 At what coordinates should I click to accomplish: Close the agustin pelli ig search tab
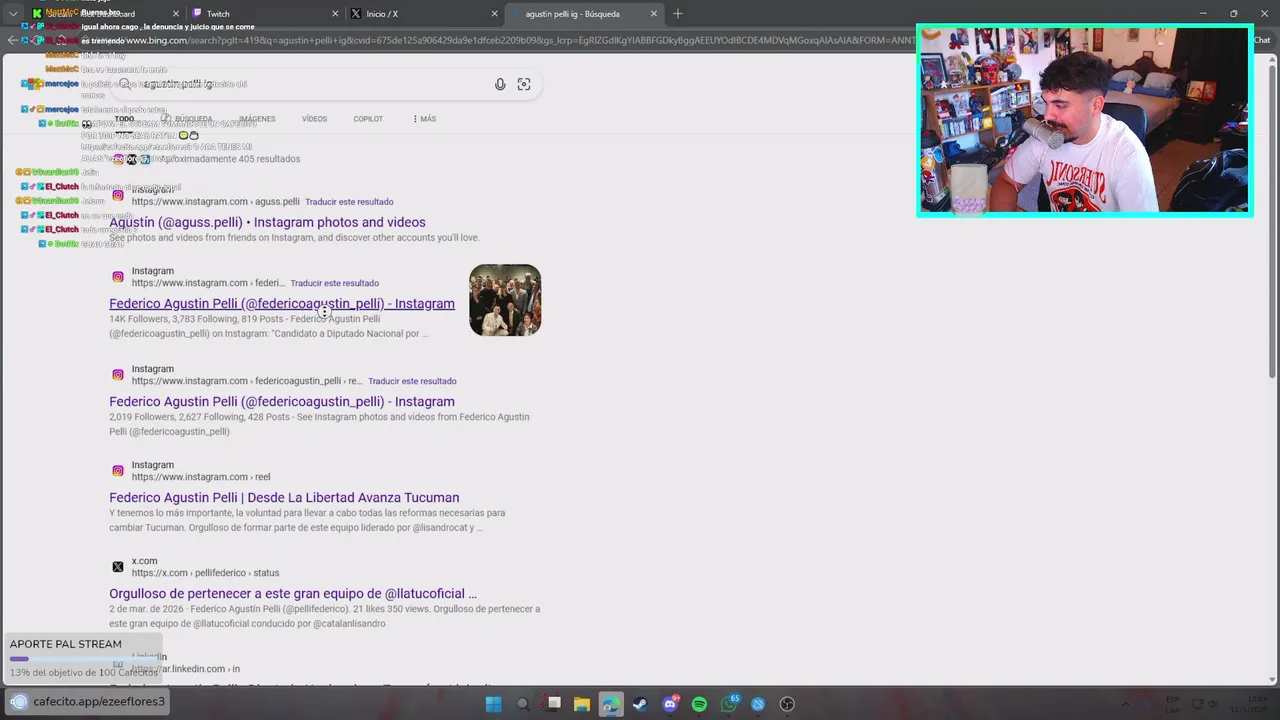(654, 14)
